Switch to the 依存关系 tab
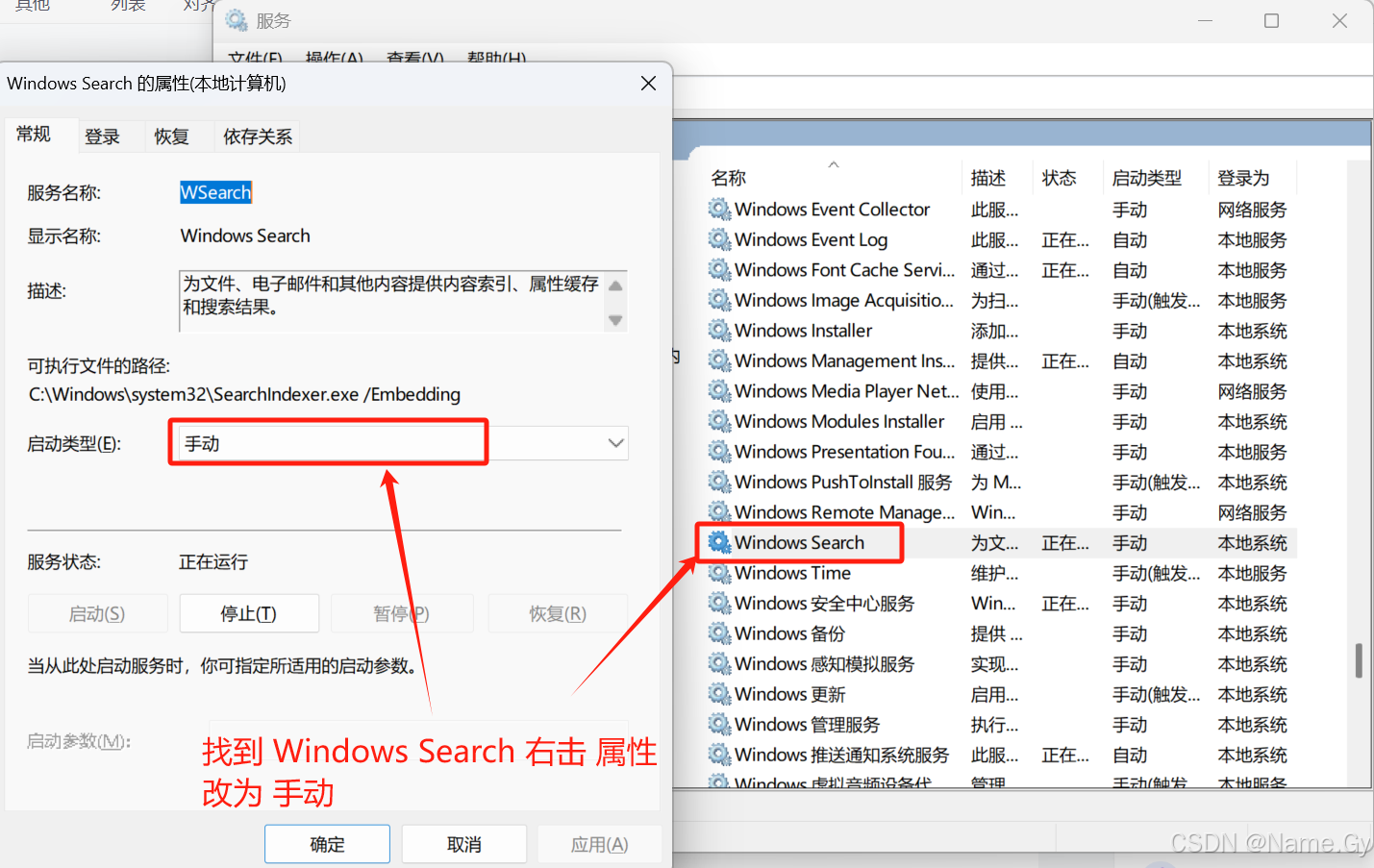 click(258, 136)
